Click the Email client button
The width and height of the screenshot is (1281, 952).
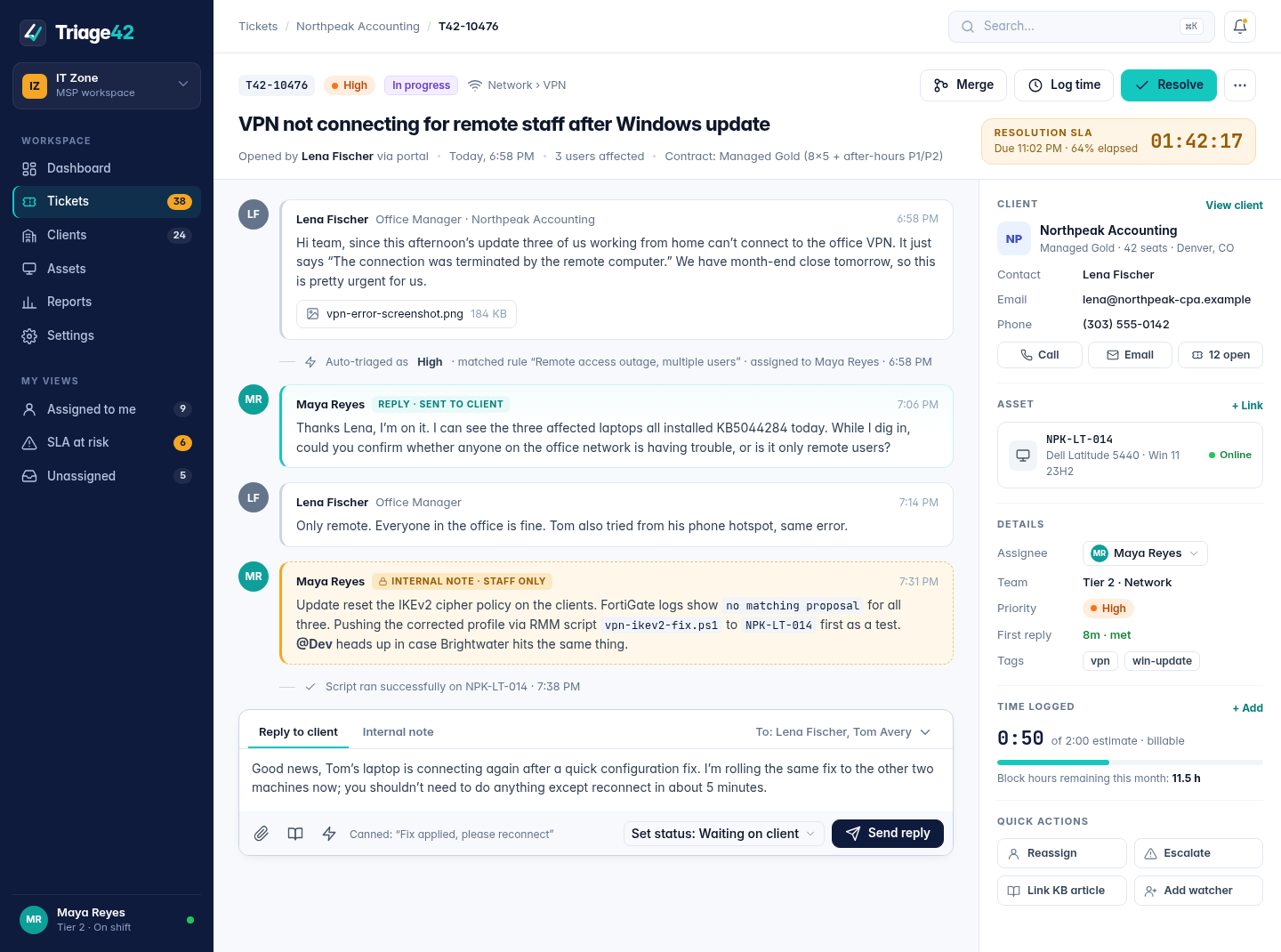tap(1130, 355)
